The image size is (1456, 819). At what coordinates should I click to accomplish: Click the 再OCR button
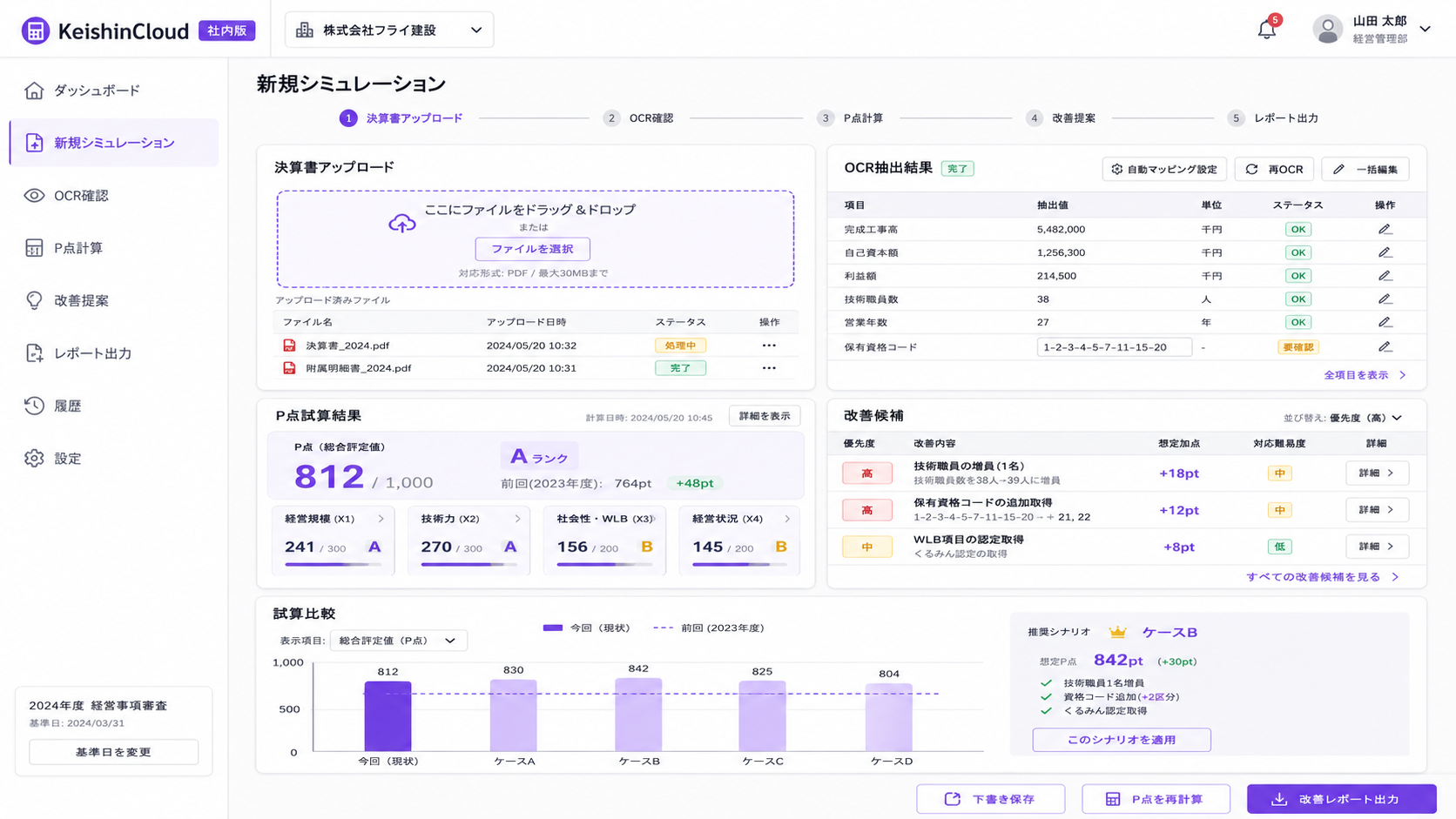tap(1273, 169)
